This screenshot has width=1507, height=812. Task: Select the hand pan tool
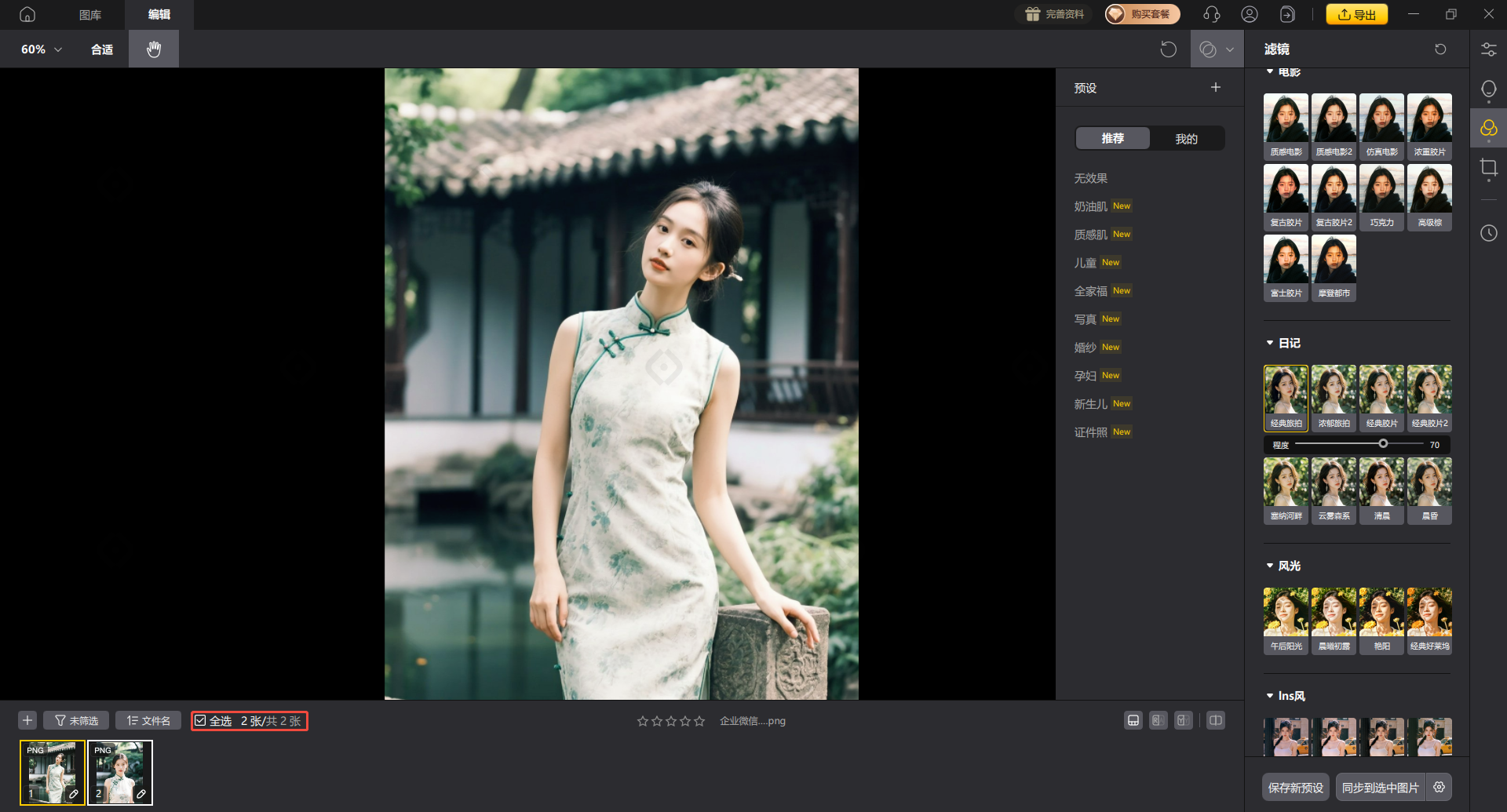(x=154, y=49)
